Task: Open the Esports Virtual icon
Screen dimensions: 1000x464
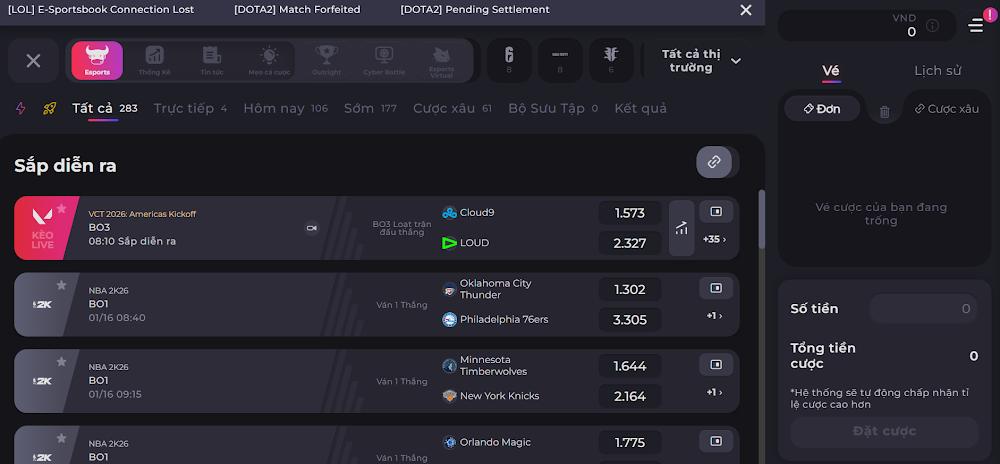Action: pyautogui.click(x=441, y=61)
